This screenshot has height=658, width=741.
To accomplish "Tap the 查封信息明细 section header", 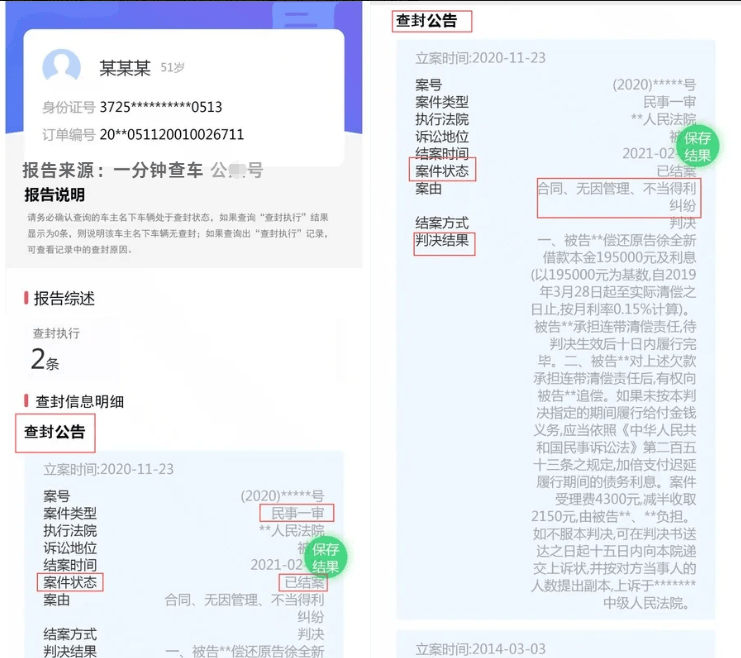I will pos(79,401).
